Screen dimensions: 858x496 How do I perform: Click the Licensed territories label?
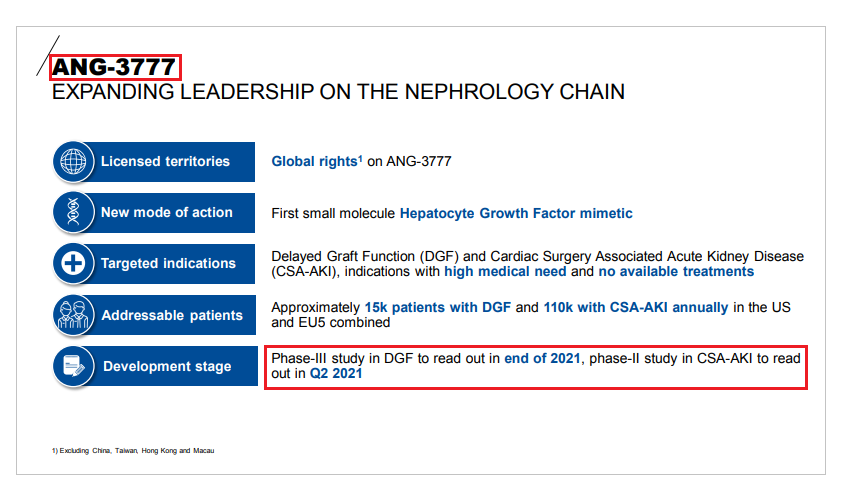[165, 161]
